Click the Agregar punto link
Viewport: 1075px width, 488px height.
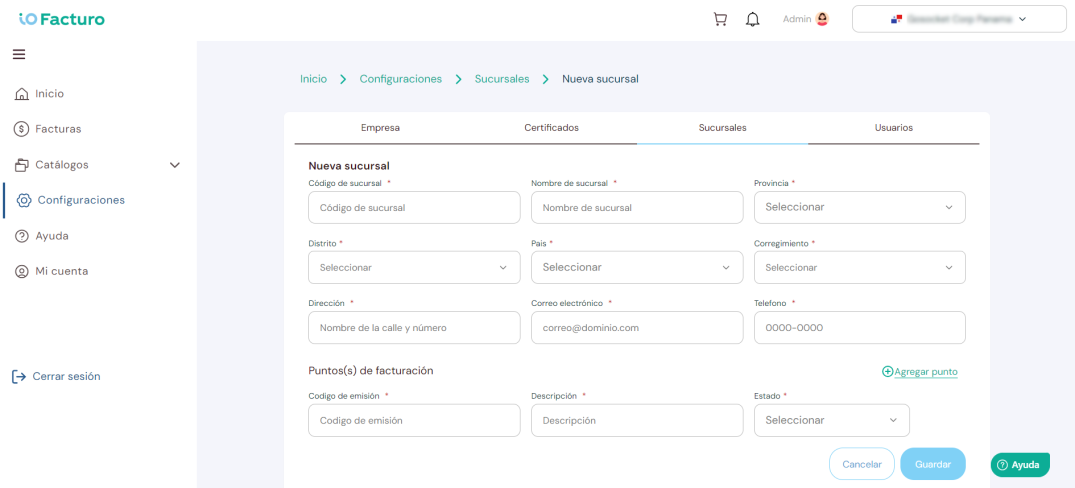tap(926, 371)
